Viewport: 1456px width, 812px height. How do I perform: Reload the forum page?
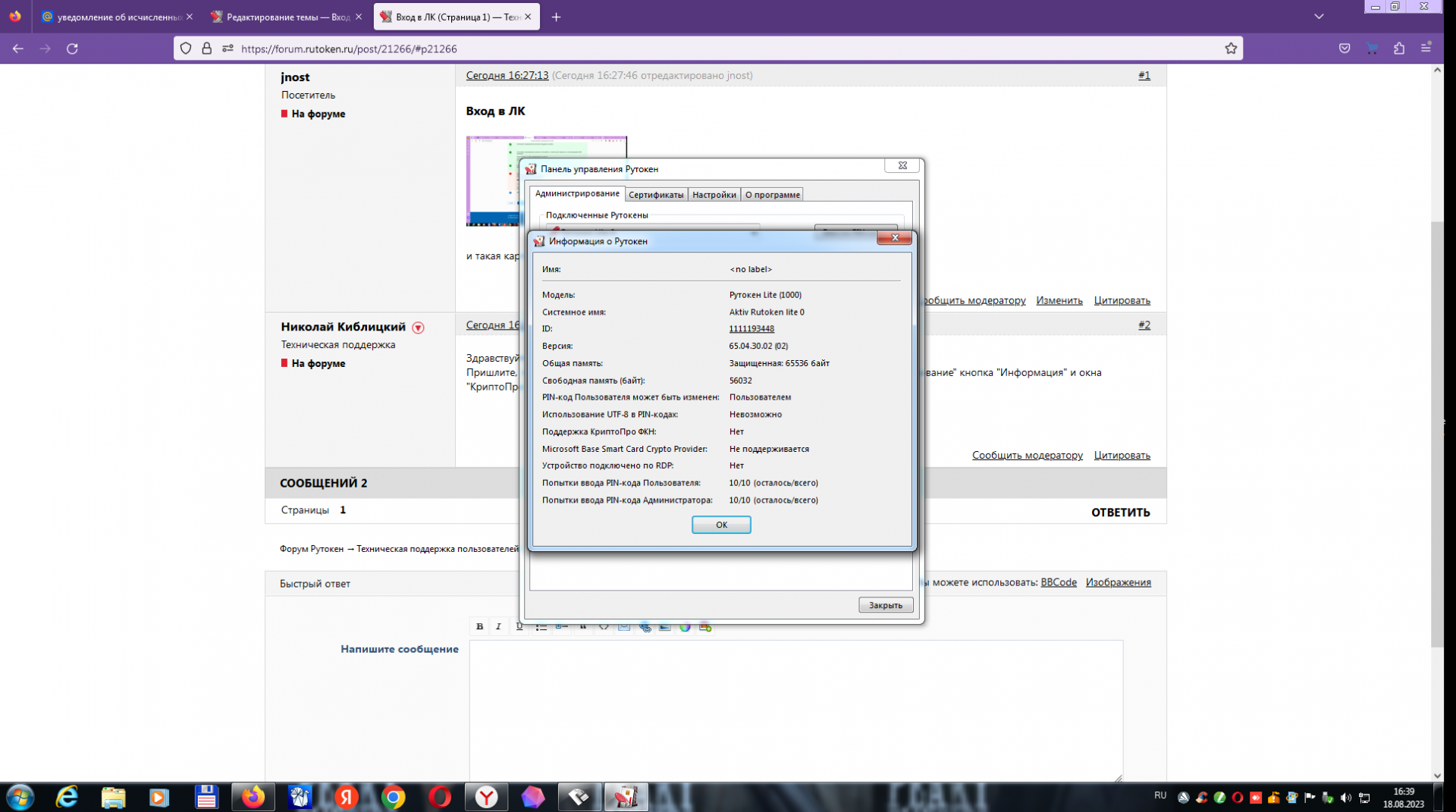coord(72,49)
